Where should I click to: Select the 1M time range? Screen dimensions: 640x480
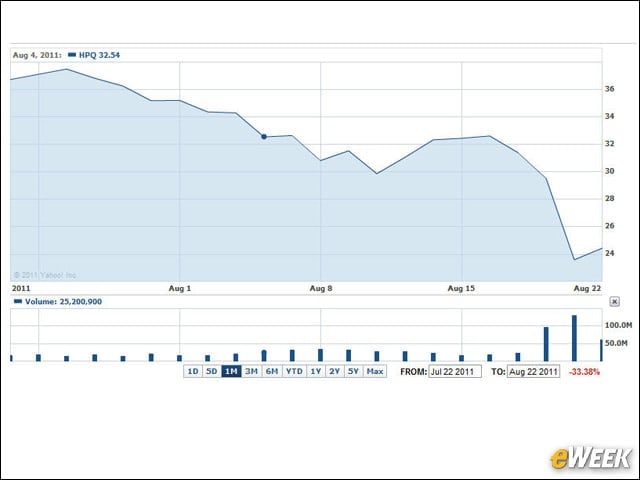point(231,371)
